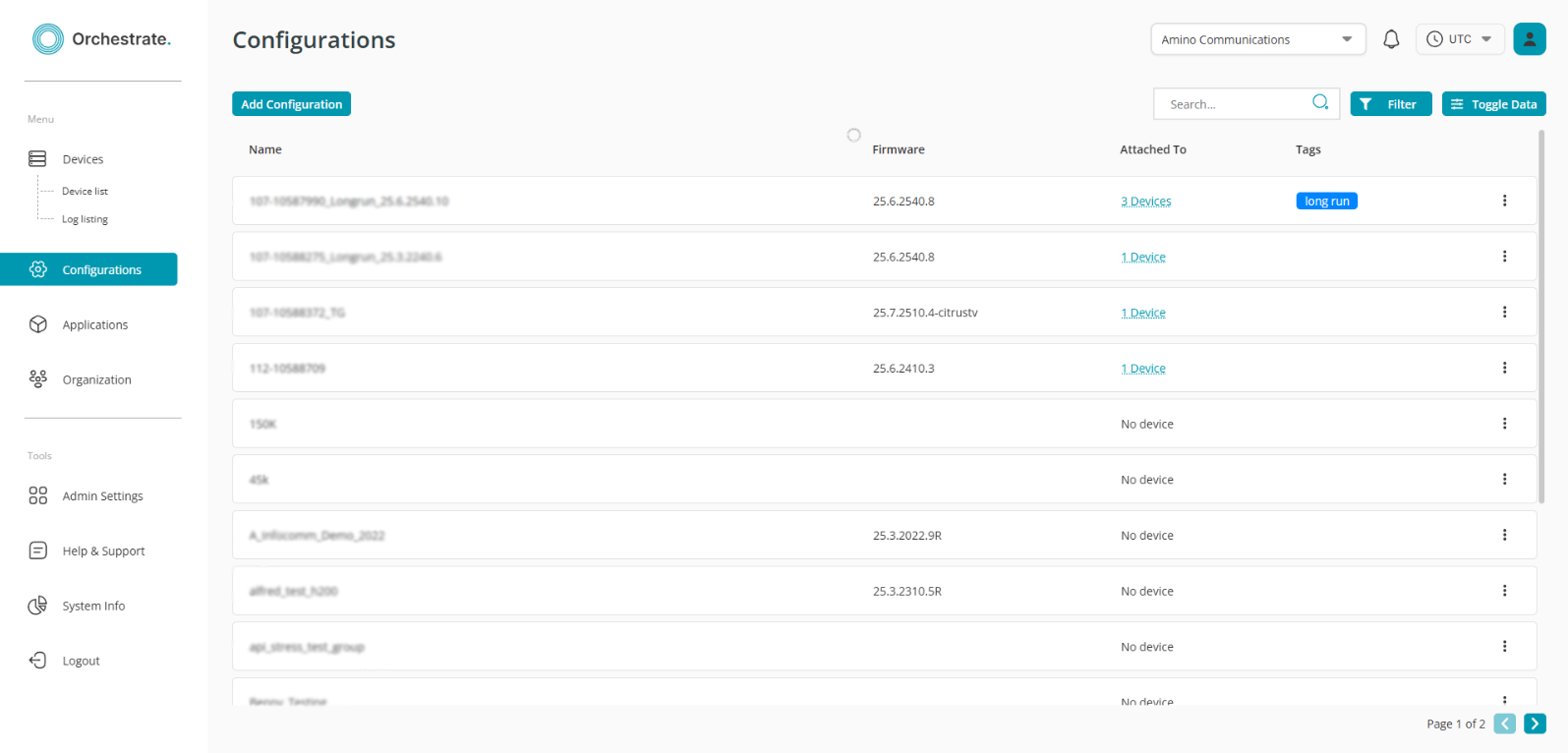Click in the Search input field
The height and width of the screenshot is (753, 1568).
pyautogui.click(x=1234, y=104)
